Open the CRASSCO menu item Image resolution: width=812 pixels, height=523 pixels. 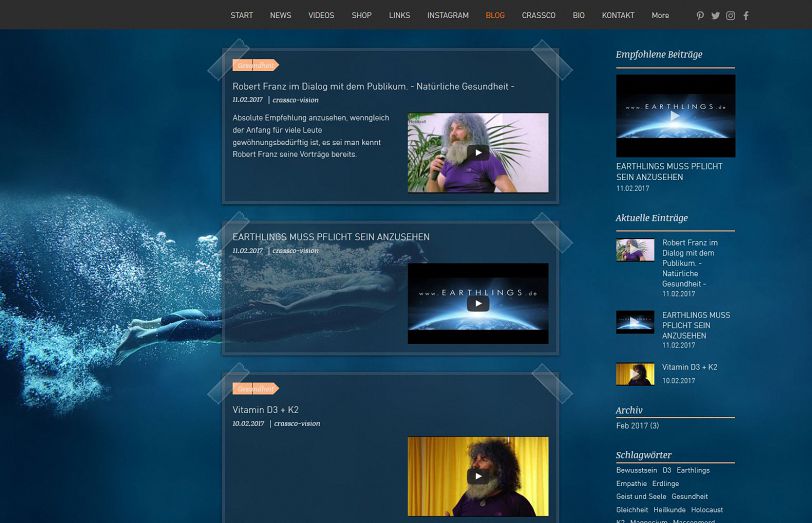coord(539,16)
